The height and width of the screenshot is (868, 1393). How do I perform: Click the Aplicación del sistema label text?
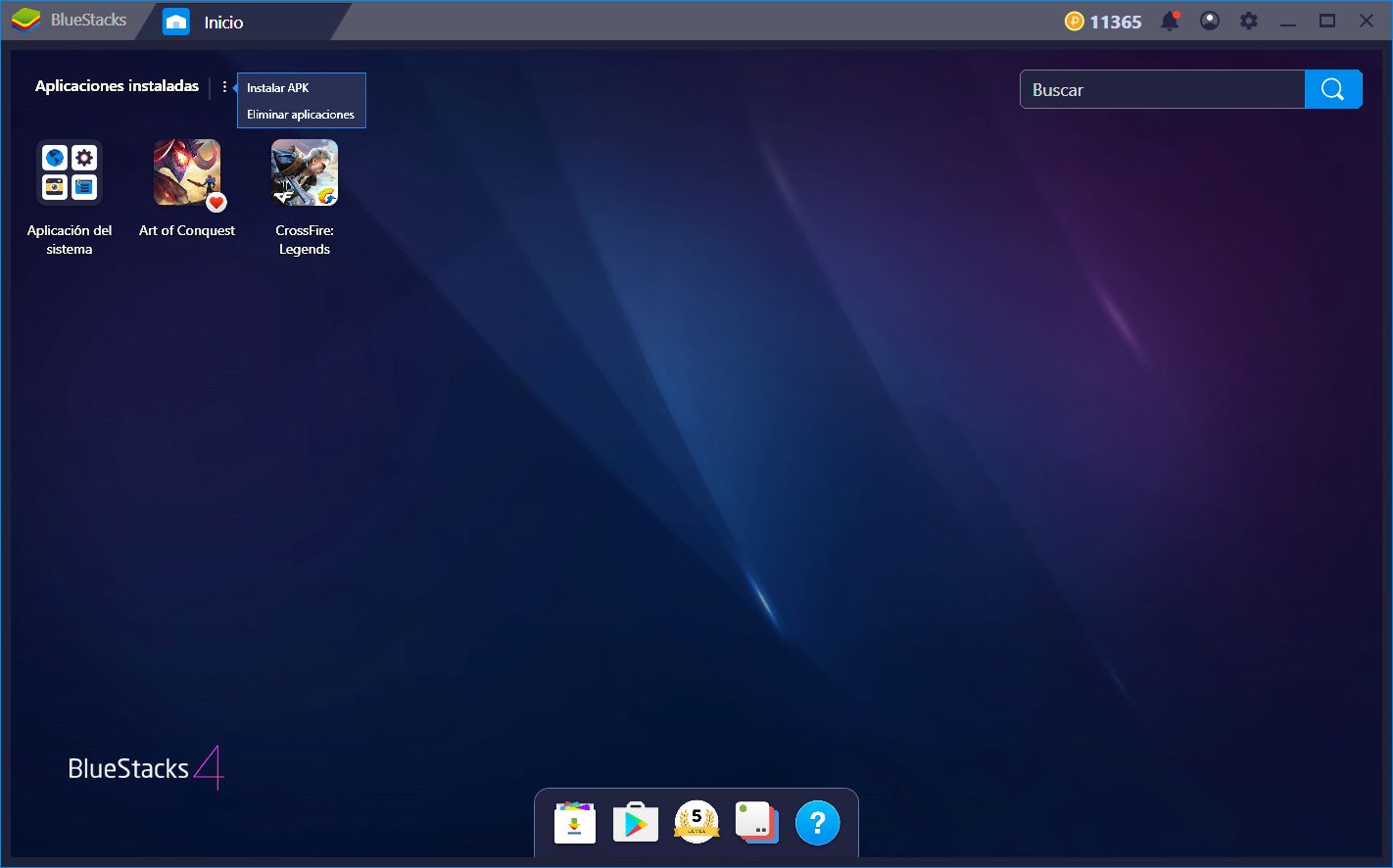(x=70, y=240)
